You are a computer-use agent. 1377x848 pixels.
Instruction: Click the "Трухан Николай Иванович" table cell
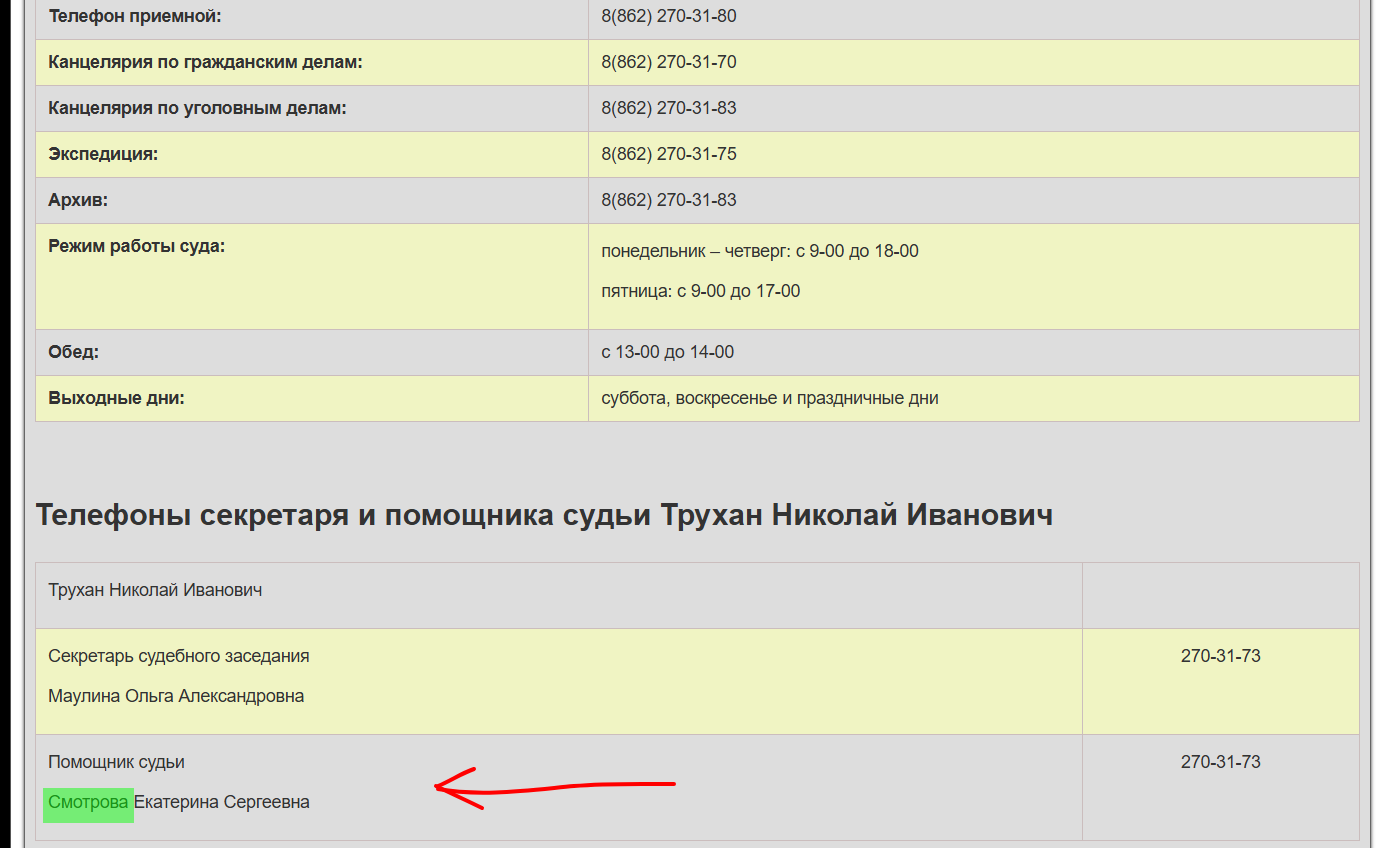[x=155, y=590]
